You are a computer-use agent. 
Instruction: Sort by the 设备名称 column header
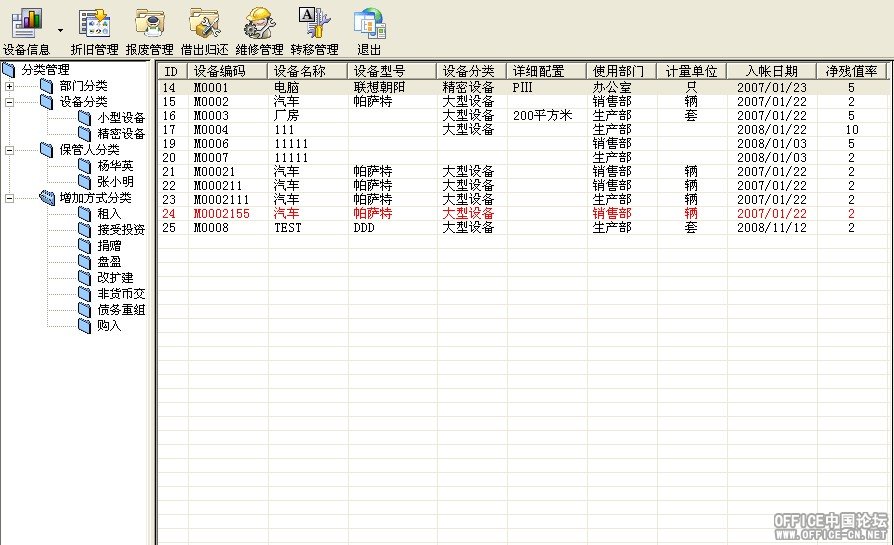tap(307, 71)
